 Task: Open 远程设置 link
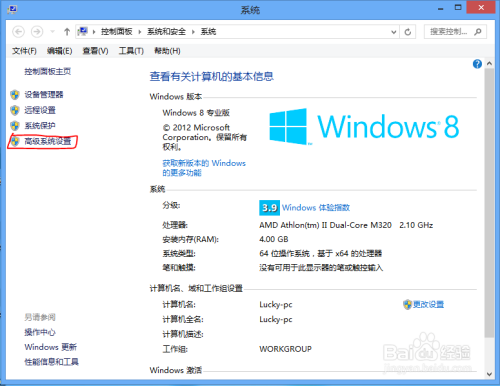coord(40,110)
